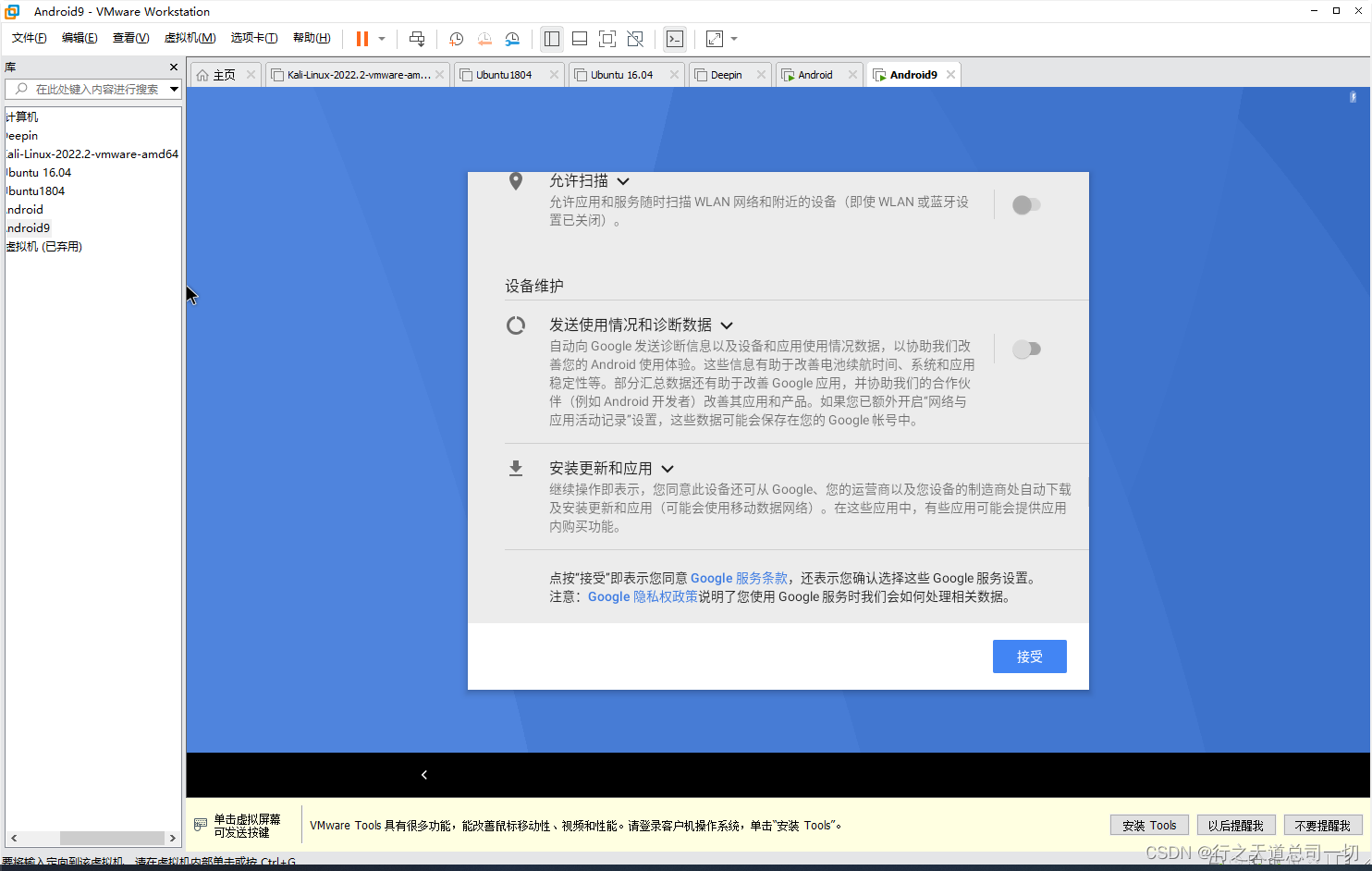Click the send Ctrl+Alt+Del toolbar icon
This screenshot has width=1372, height=871.
[x=417, y=39]
